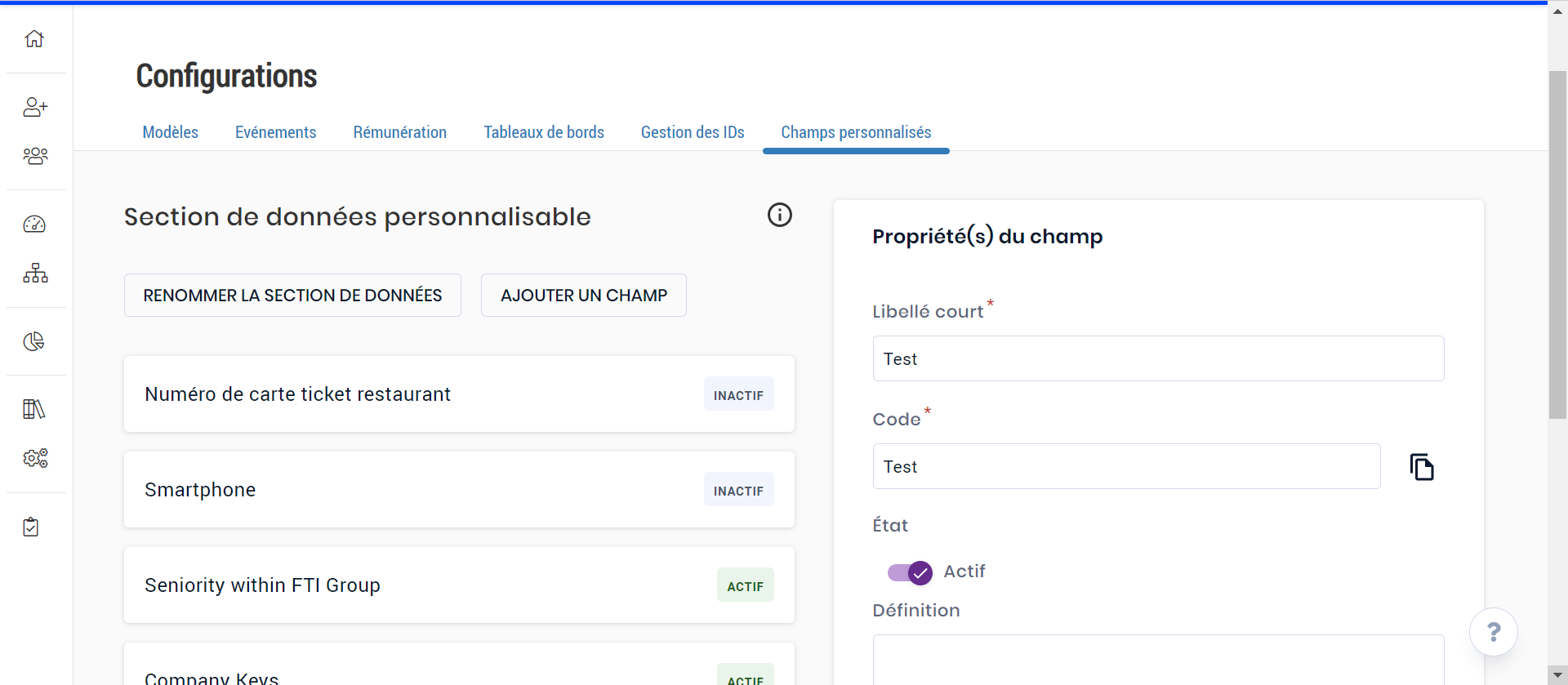
Task: Open the floating help question mark button
Action: click(1493, 632)
